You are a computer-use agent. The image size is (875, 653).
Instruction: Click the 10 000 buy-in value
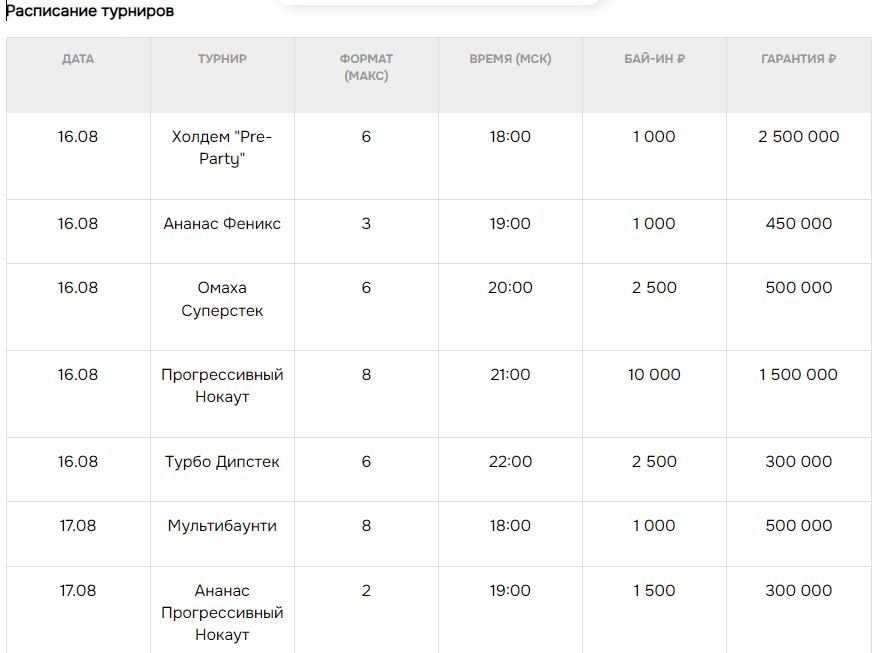(654, 374)
